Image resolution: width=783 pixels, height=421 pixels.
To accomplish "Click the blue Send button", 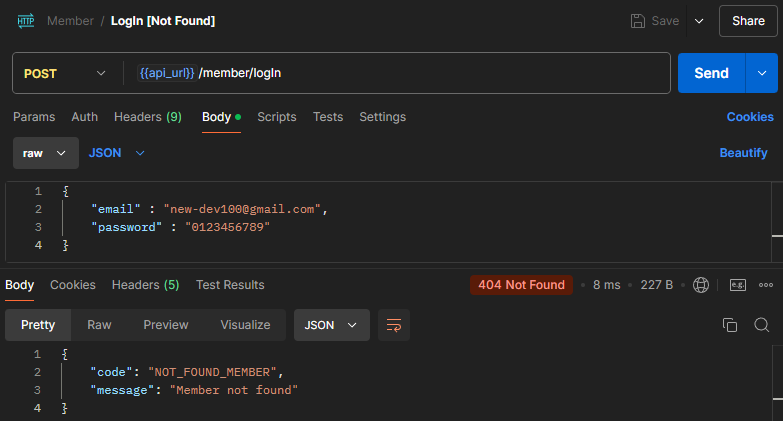I will tap(711, 73).
